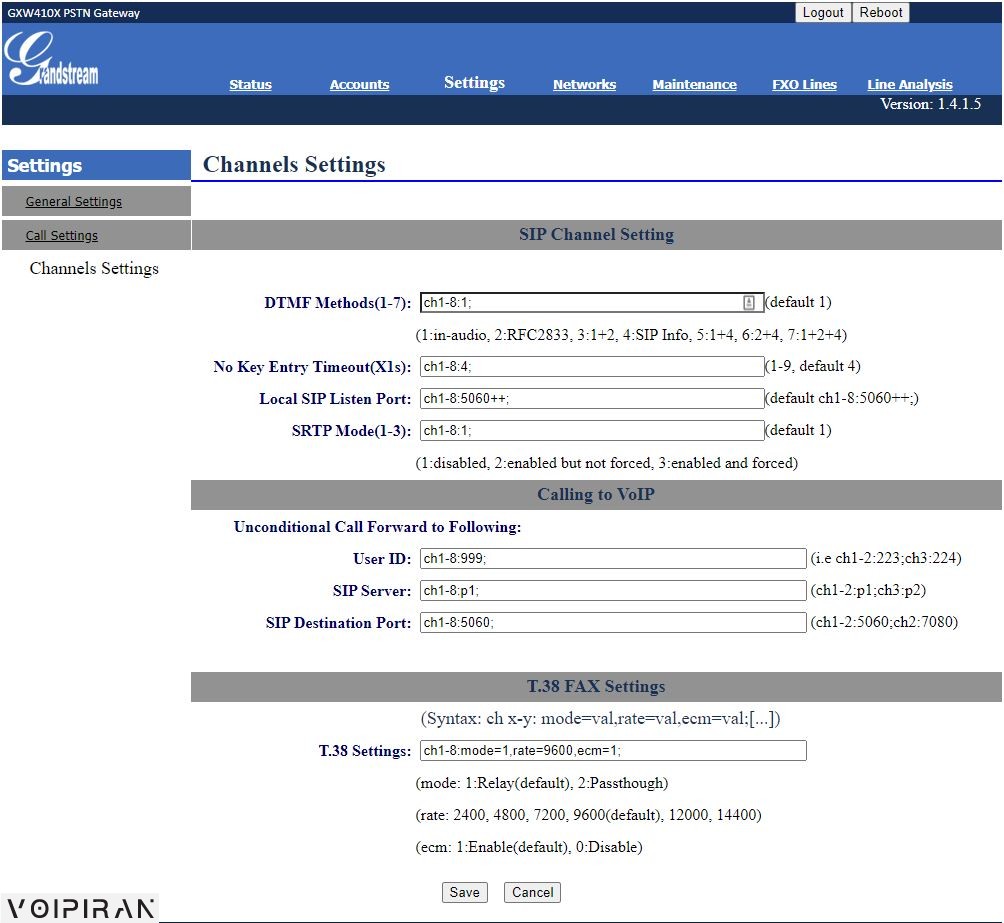The image size is (1004, 923).
Task: Click the Calling to VoIP section header
Action: 596,494
